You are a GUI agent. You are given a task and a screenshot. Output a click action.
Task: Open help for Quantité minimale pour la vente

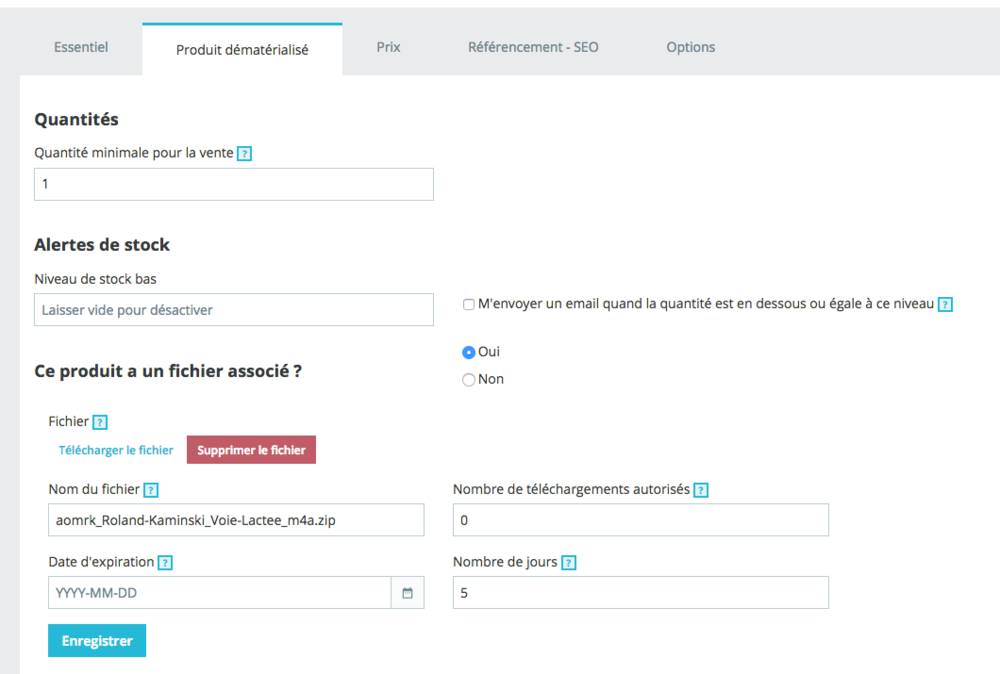coord(245,152)
